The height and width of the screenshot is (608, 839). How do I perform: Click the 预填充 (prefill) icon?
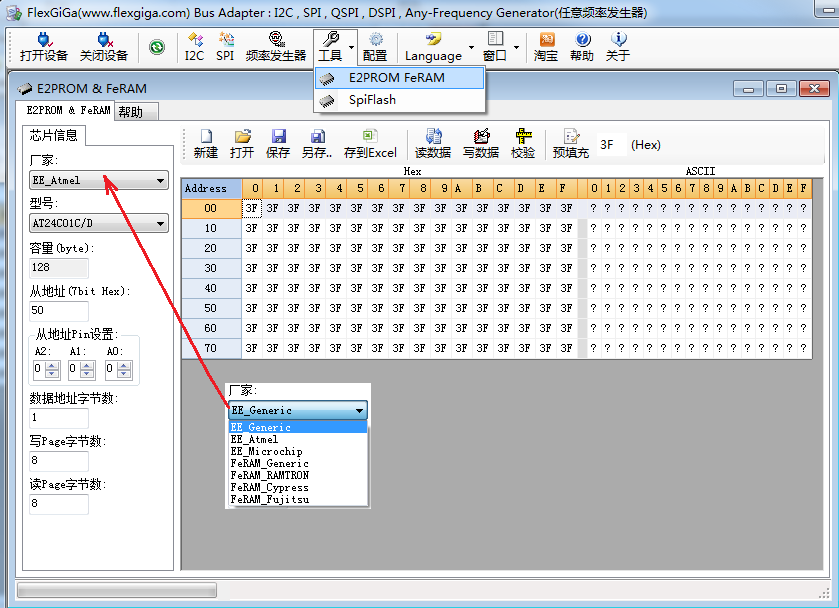[x=571, y=144]
